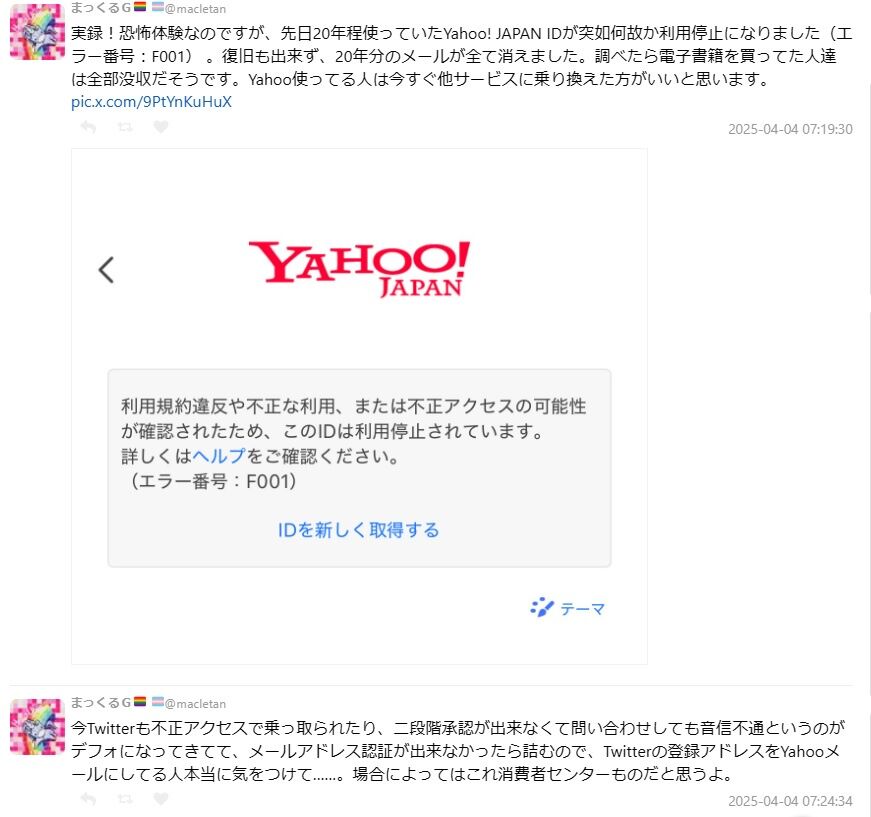
Task: Click heart like icon under first tweet
Action: pos(161,127)
